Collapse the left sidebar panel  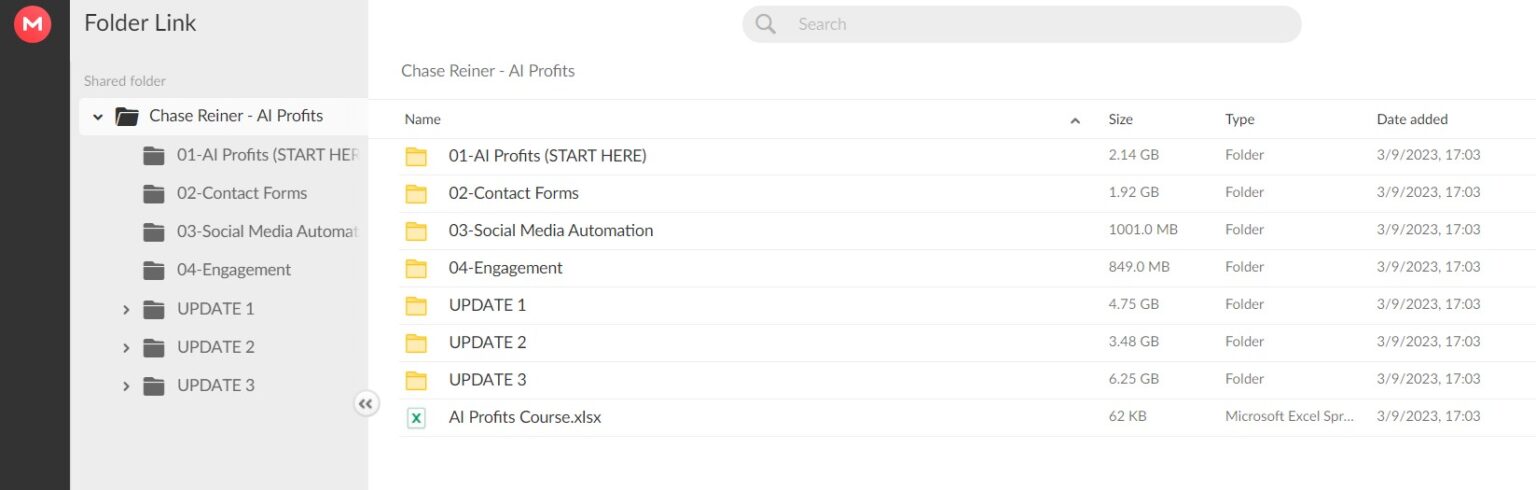[x=366, y=403]
